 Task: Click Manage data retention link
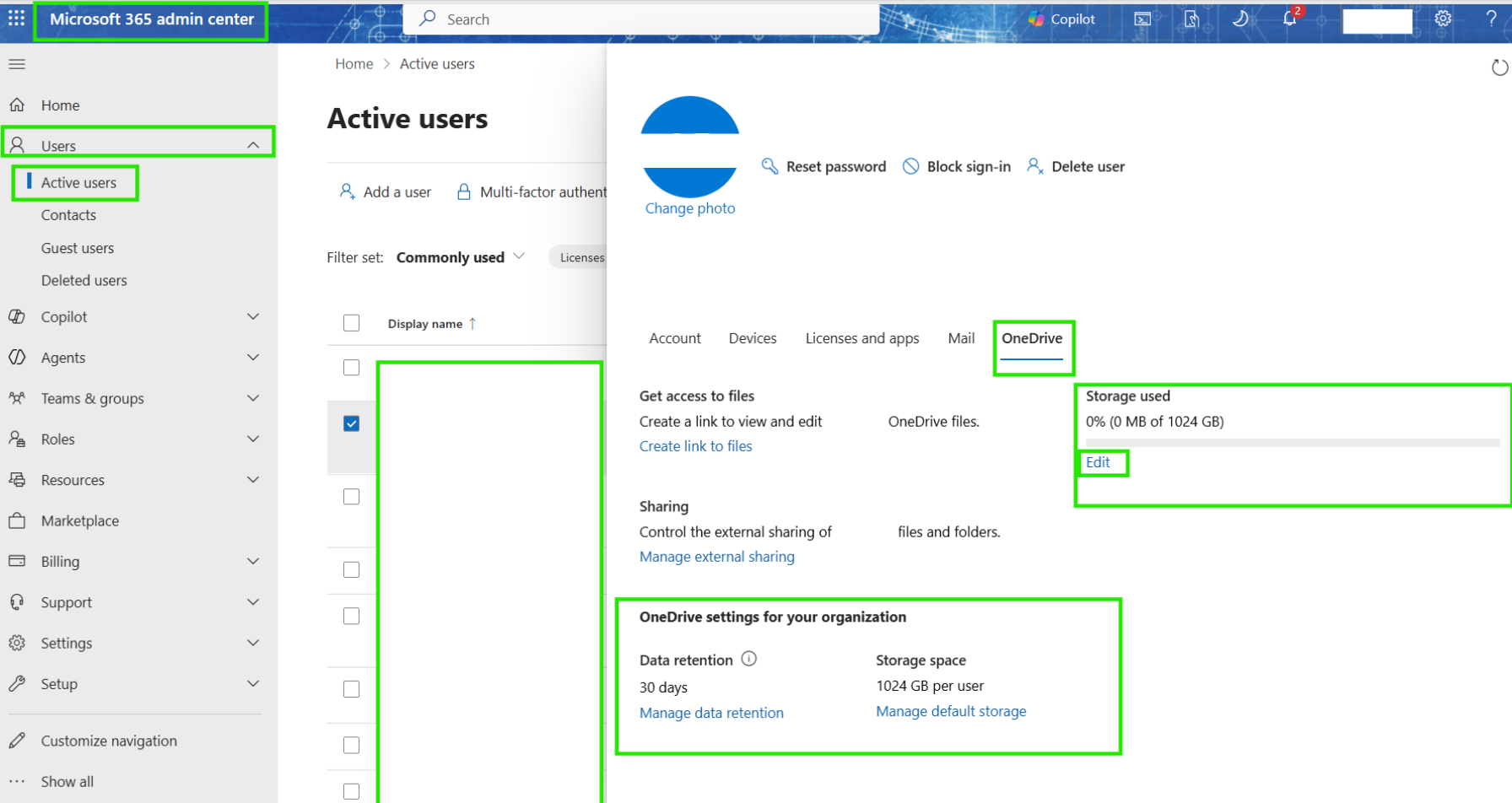click(711, 713)
